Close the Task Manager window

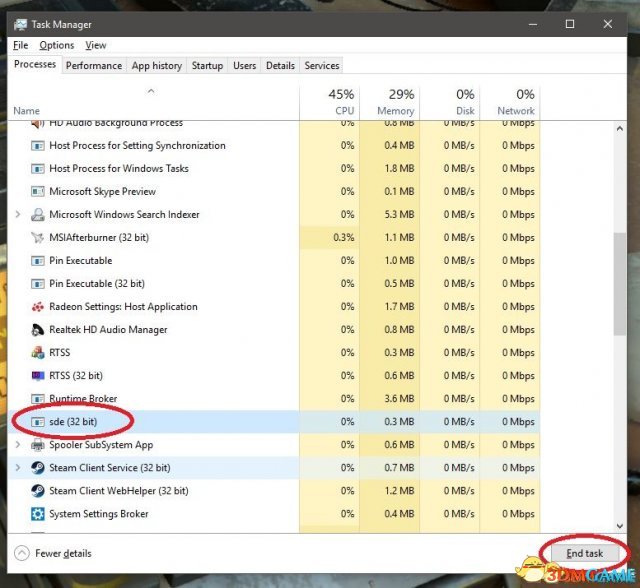(608, 24)
